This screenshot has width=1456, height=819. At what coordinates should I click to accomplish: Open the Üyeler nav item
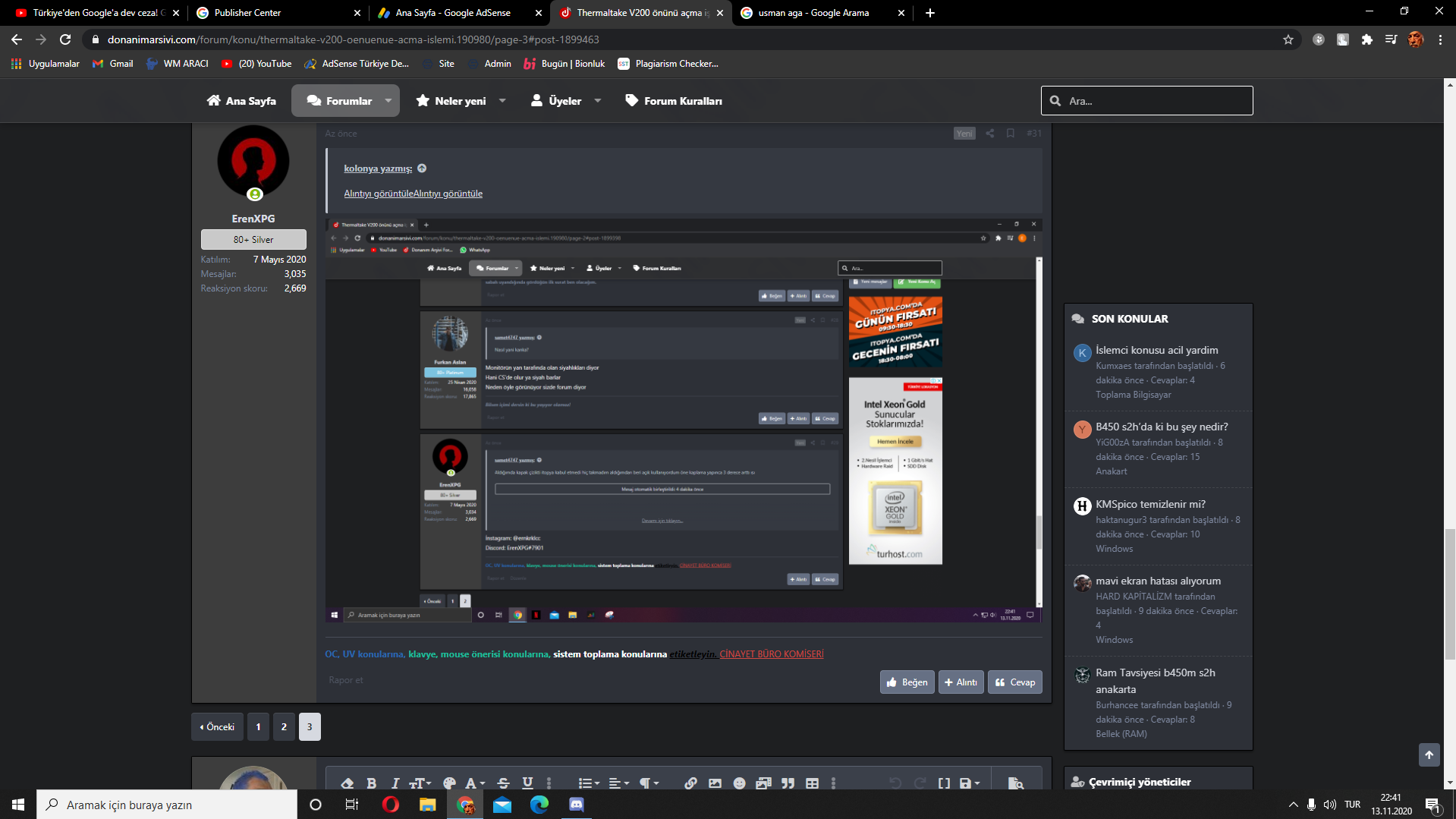tap(556, 101)
